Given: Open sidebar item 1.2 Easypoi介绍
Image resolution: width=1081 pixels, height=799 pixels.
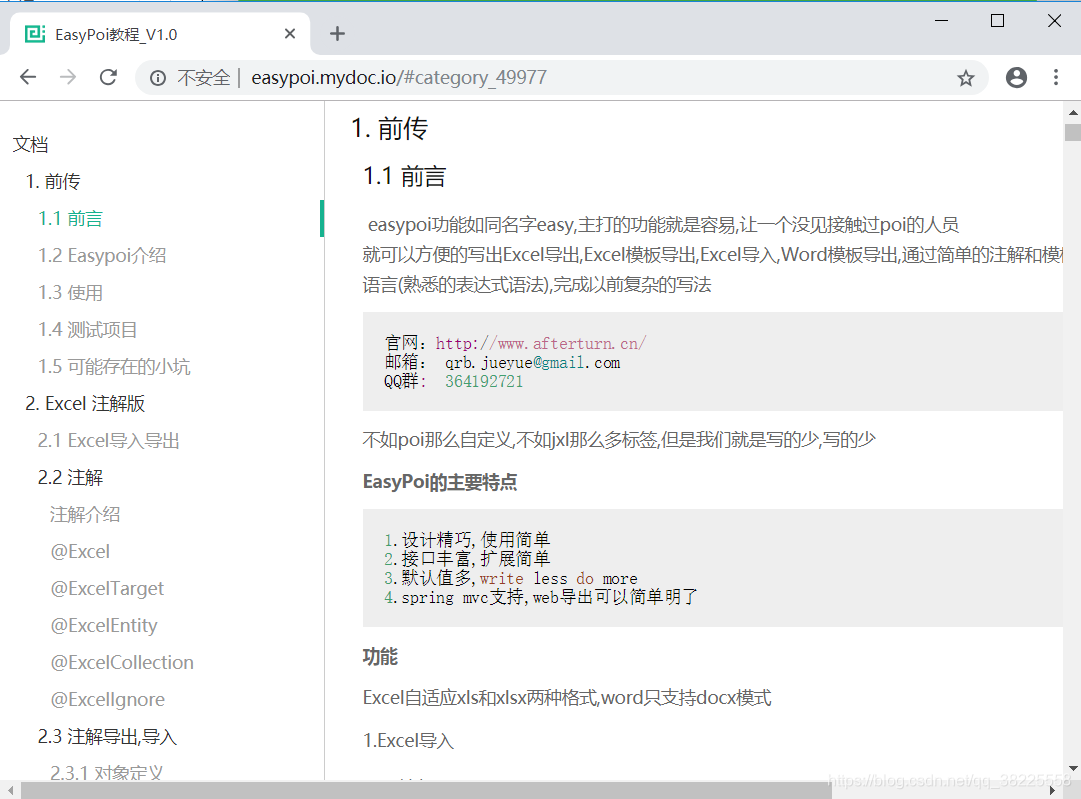Looking at the screenshot, I should (102, 256).
